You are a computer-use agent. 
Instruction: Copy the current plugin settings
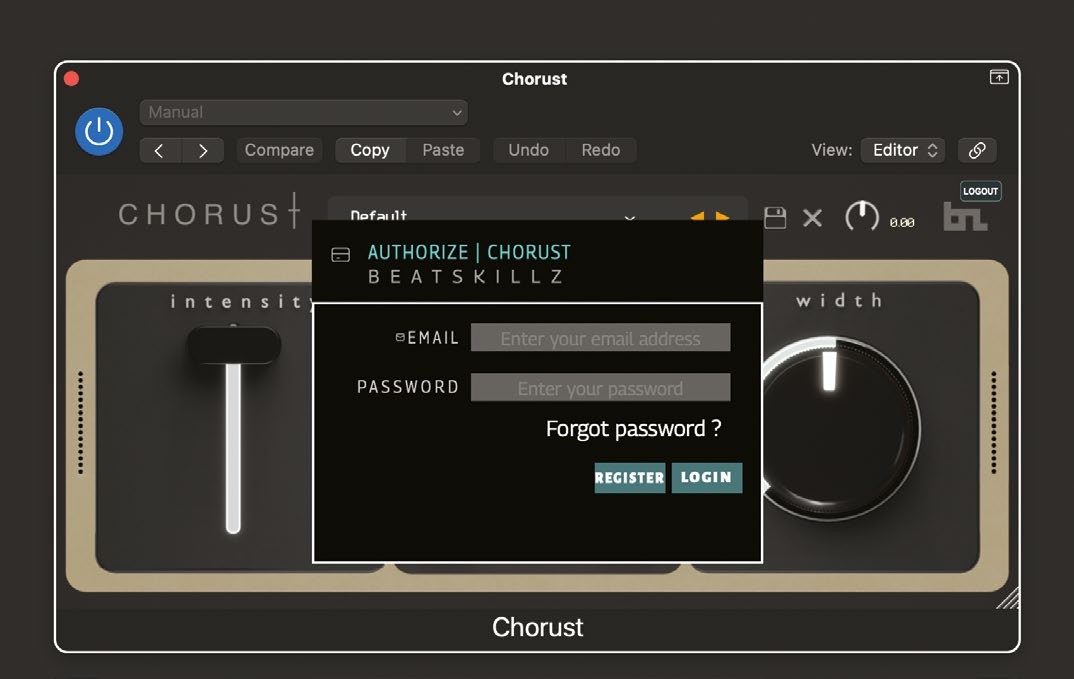coord(370,150)
